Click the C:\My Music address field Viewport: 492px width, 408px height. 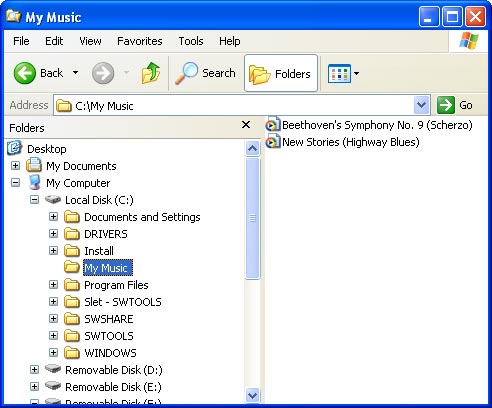click(x=233, y=106)
